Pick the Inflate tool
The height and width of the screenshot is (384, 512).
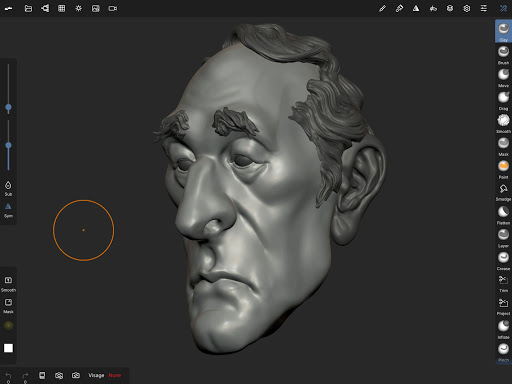tap(503, 329)
